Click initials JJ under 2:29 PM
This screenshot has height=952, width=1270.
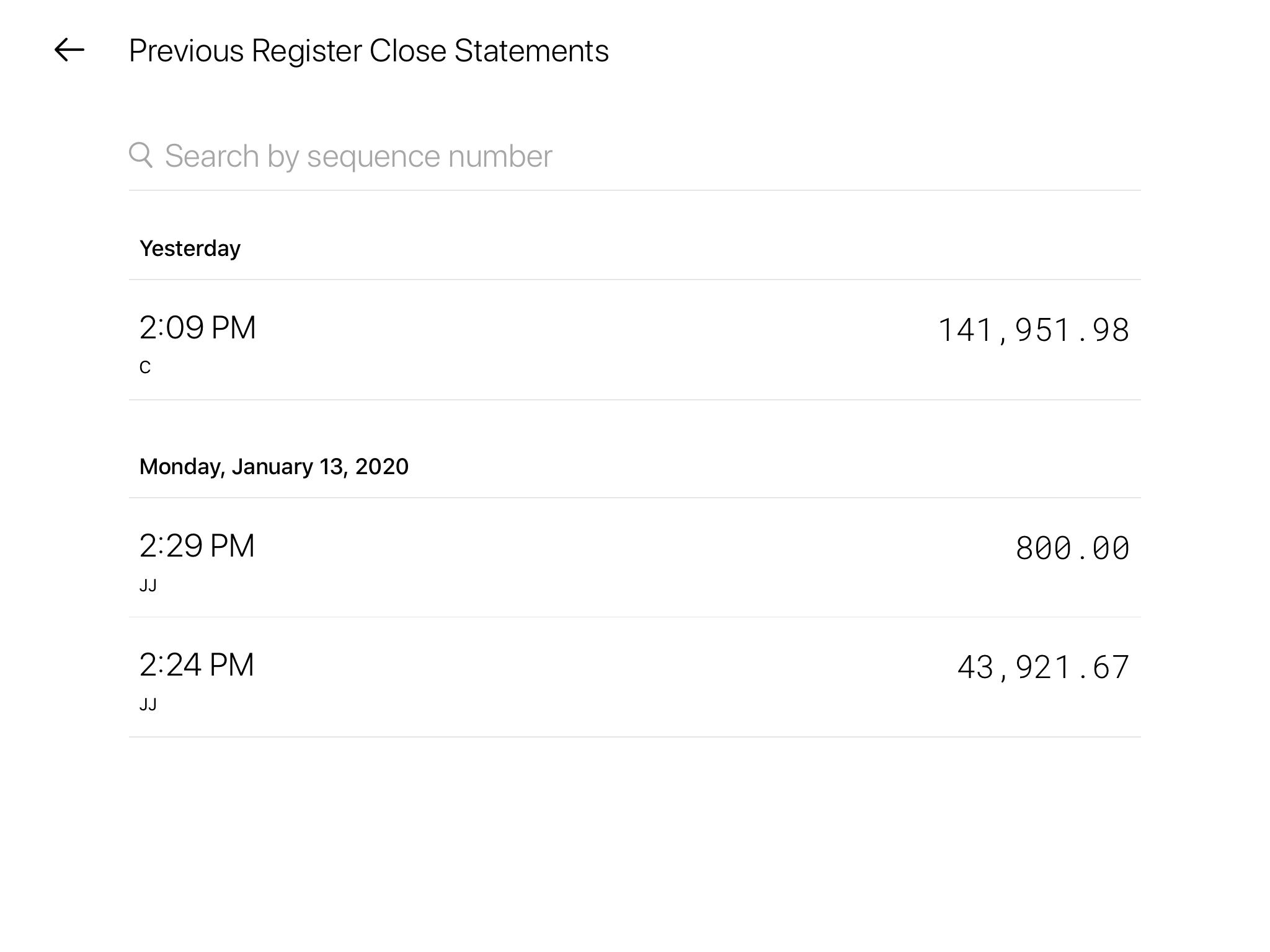pos(148,586)
